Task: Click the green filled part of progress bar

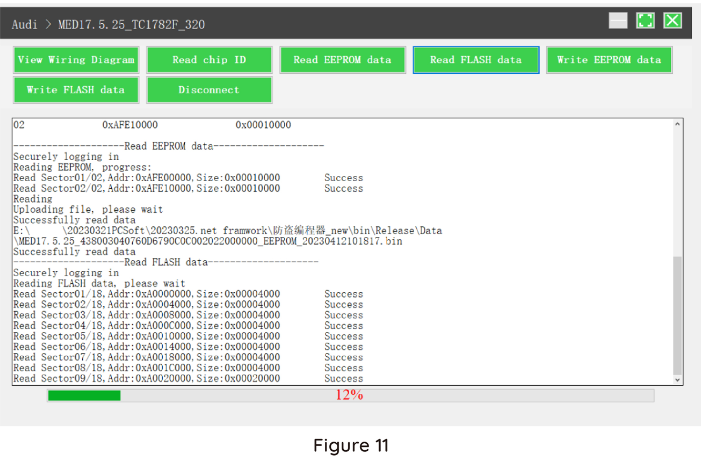Action: point(84,396)
